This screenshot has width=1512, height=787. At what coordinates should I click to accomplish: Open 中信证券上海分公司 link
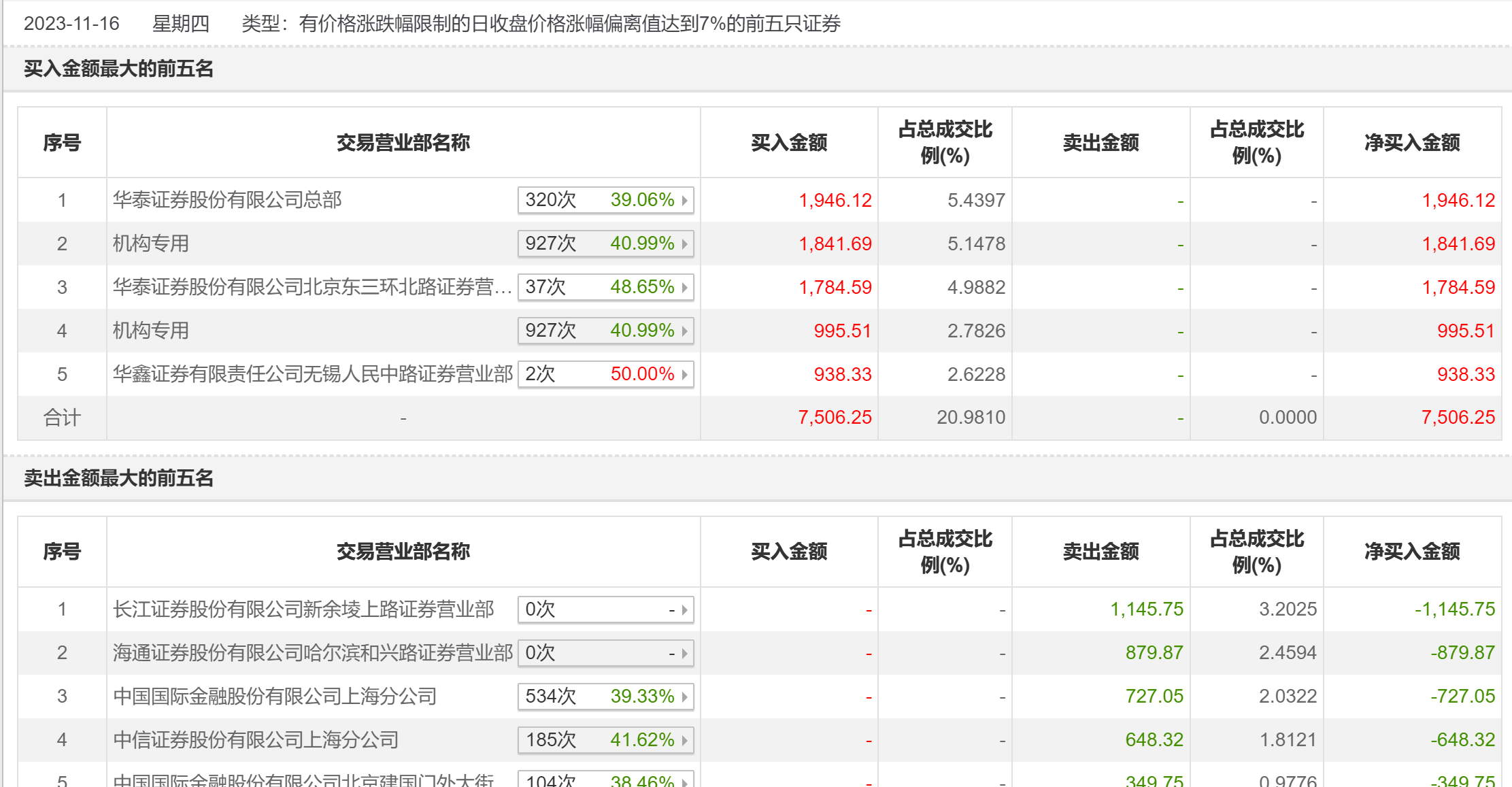(256, 740)
